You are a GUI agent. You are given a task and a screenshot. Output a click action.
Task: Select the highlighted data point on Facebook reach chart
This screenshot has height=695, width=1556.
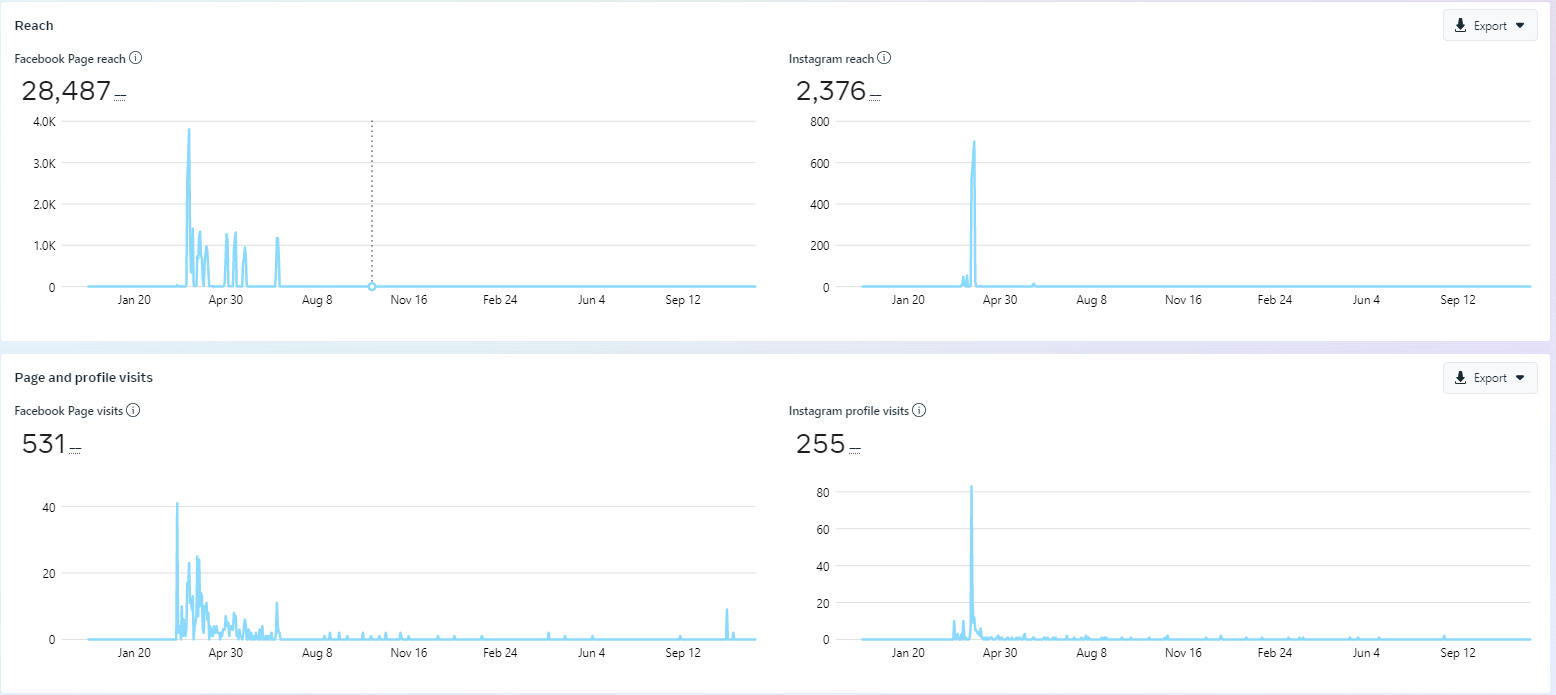click(x=372, y=287)
